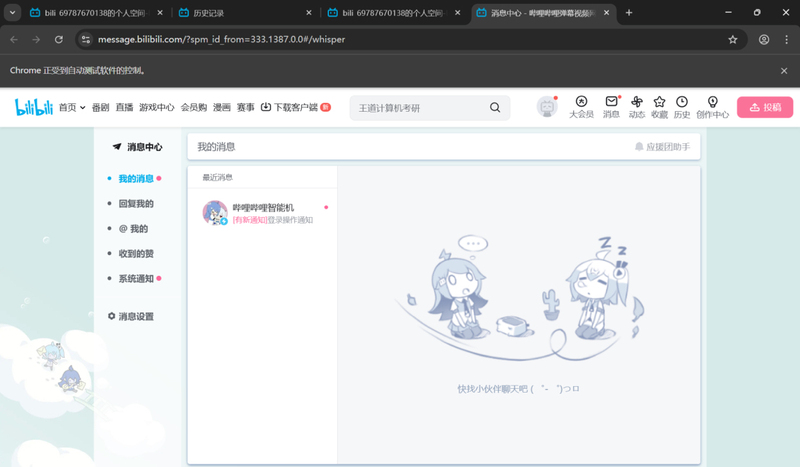This screenshot has width=800, height=467.
Task: Reload the page with refresh icon
Action: pos(59,39)
